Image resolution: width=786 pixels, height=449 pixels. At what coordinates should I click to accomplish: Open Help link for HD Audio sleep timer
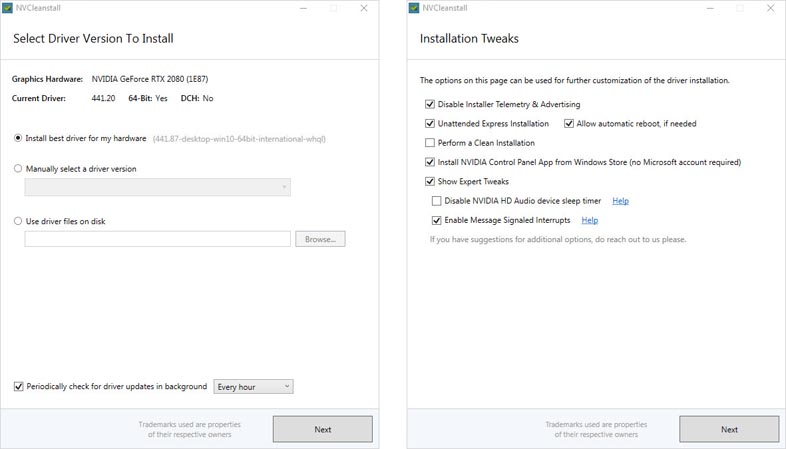621,201
